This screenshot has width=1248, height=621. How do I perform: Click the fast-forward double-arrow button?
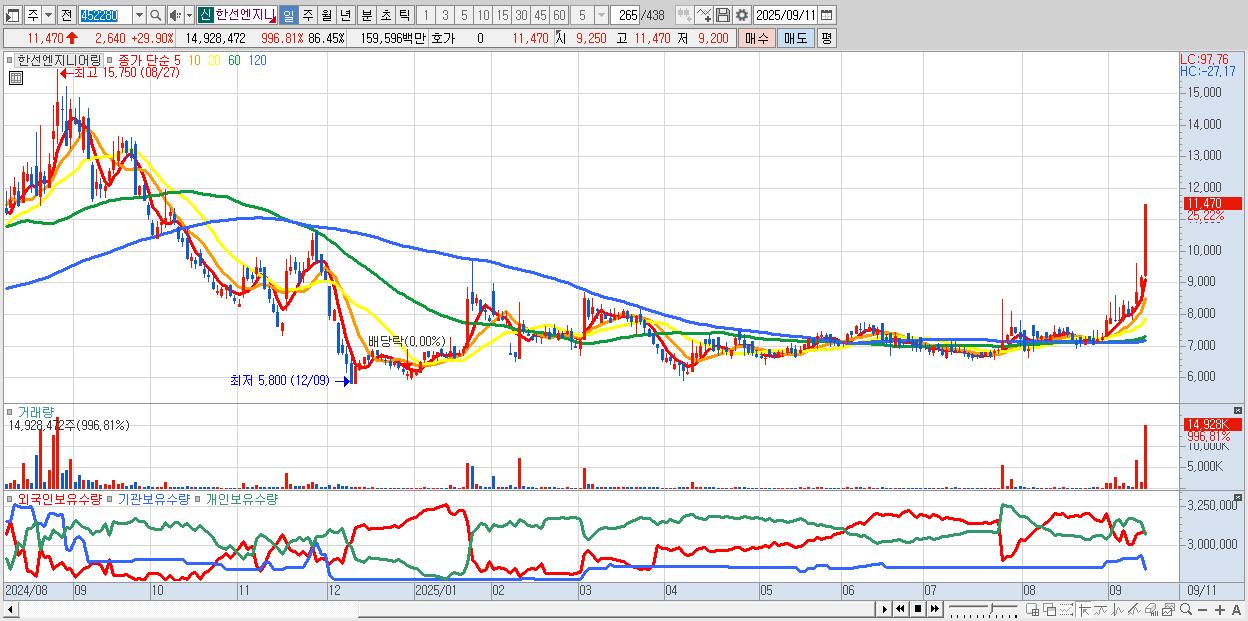click(x=934, y=609)
